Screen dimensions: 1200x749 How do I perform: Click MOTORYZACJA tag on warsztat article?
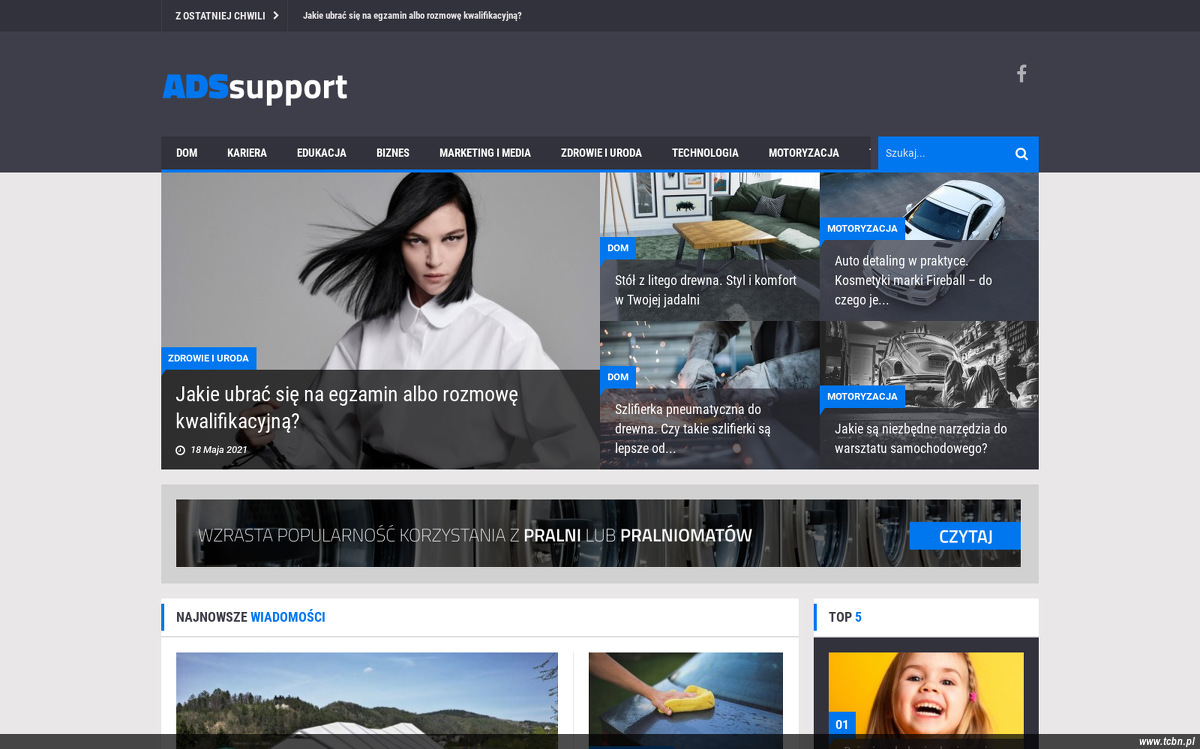pyautogui.click(x=862, y=396)
